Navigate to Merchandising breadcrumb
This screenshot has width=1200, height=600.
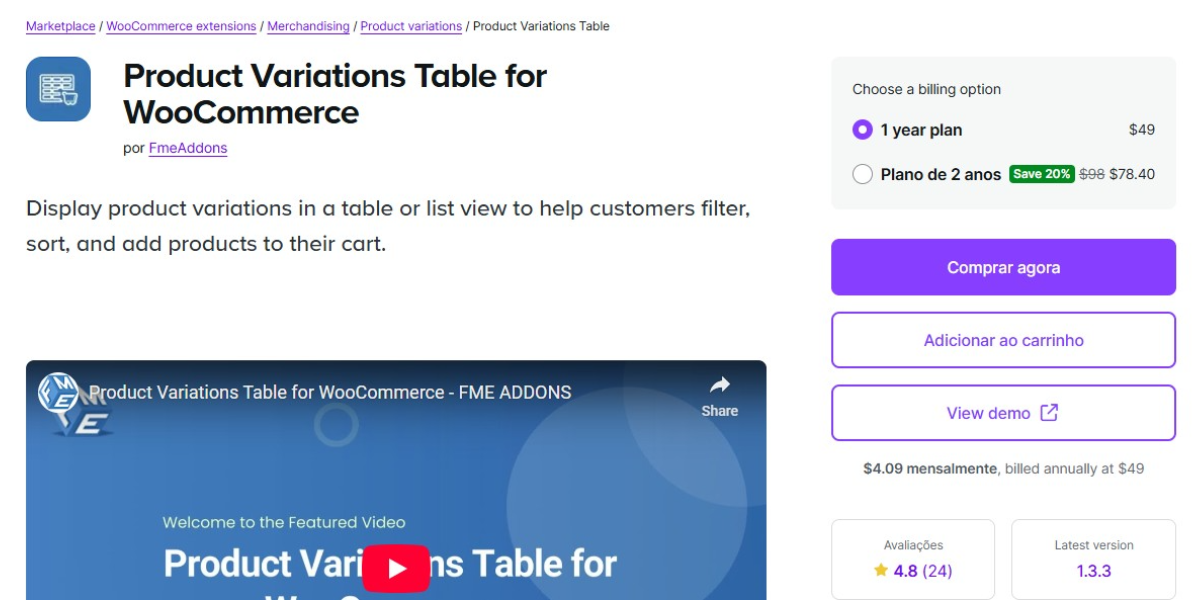(308, 26)
